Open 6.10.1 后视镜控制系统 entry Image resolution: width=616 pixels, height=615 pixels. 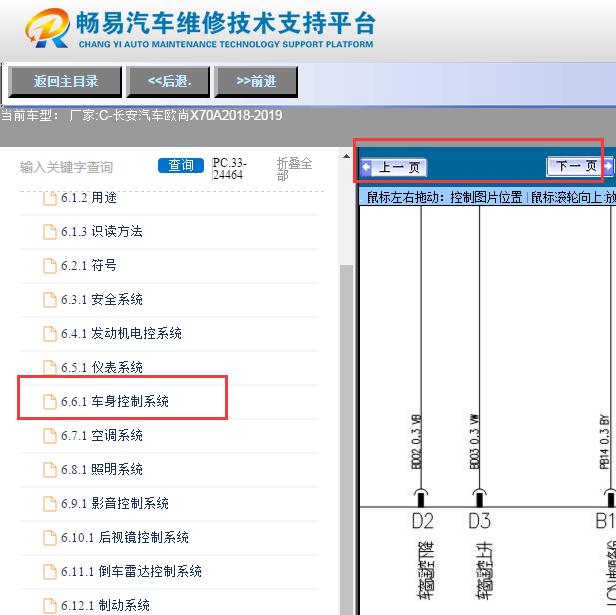coord(125,537)
